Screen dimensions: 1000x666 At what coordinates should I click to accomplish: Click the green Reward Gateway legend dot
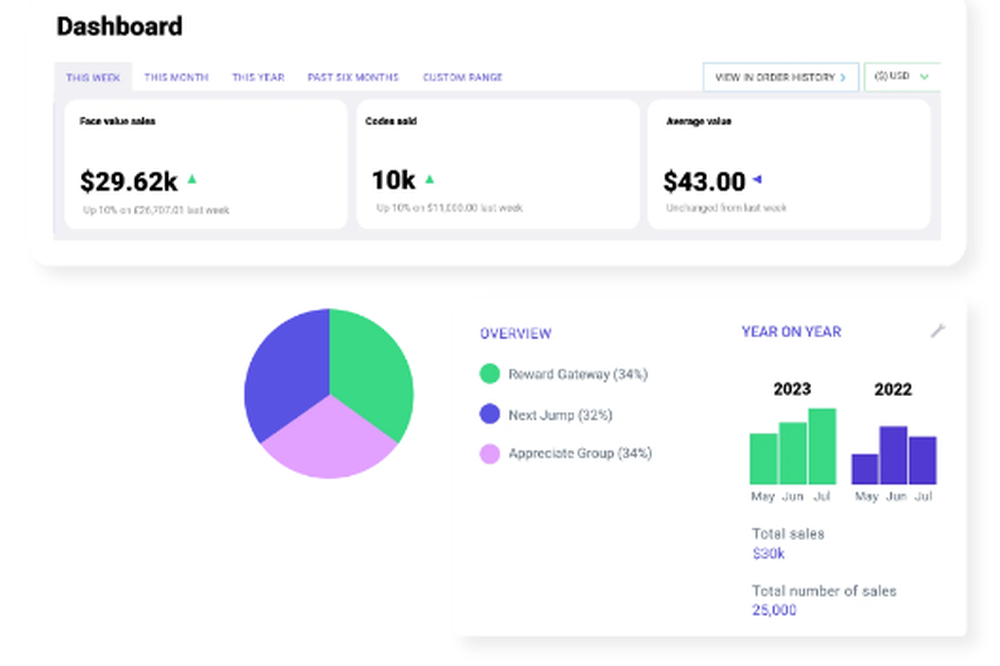coord(490,374)
